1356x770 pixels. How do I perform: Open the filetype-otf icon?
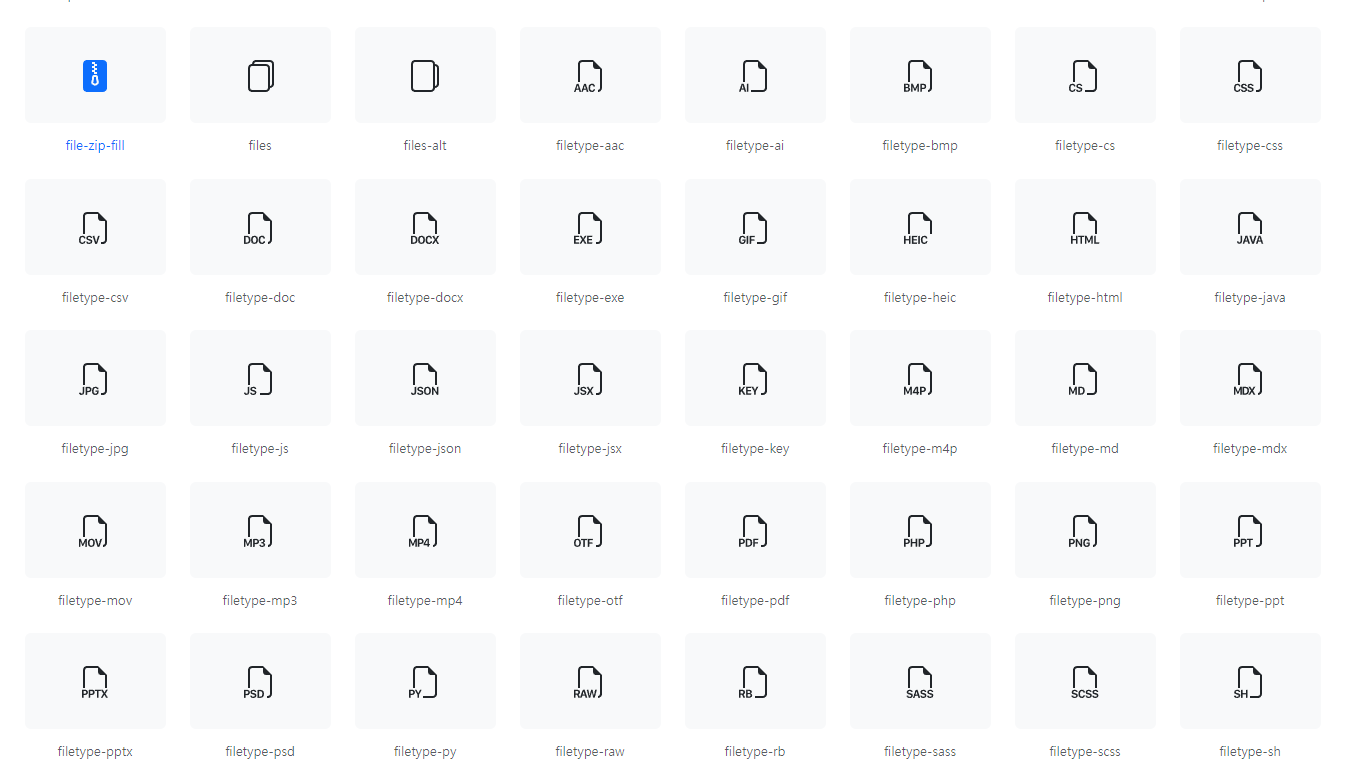(590, 531)
